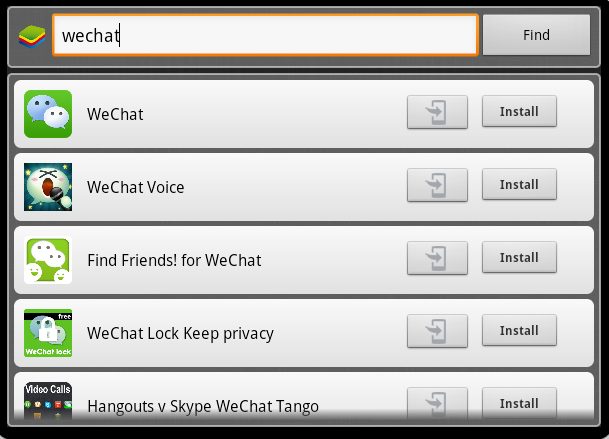Select the WeChat Voice result title

click(x=136, y=187)
